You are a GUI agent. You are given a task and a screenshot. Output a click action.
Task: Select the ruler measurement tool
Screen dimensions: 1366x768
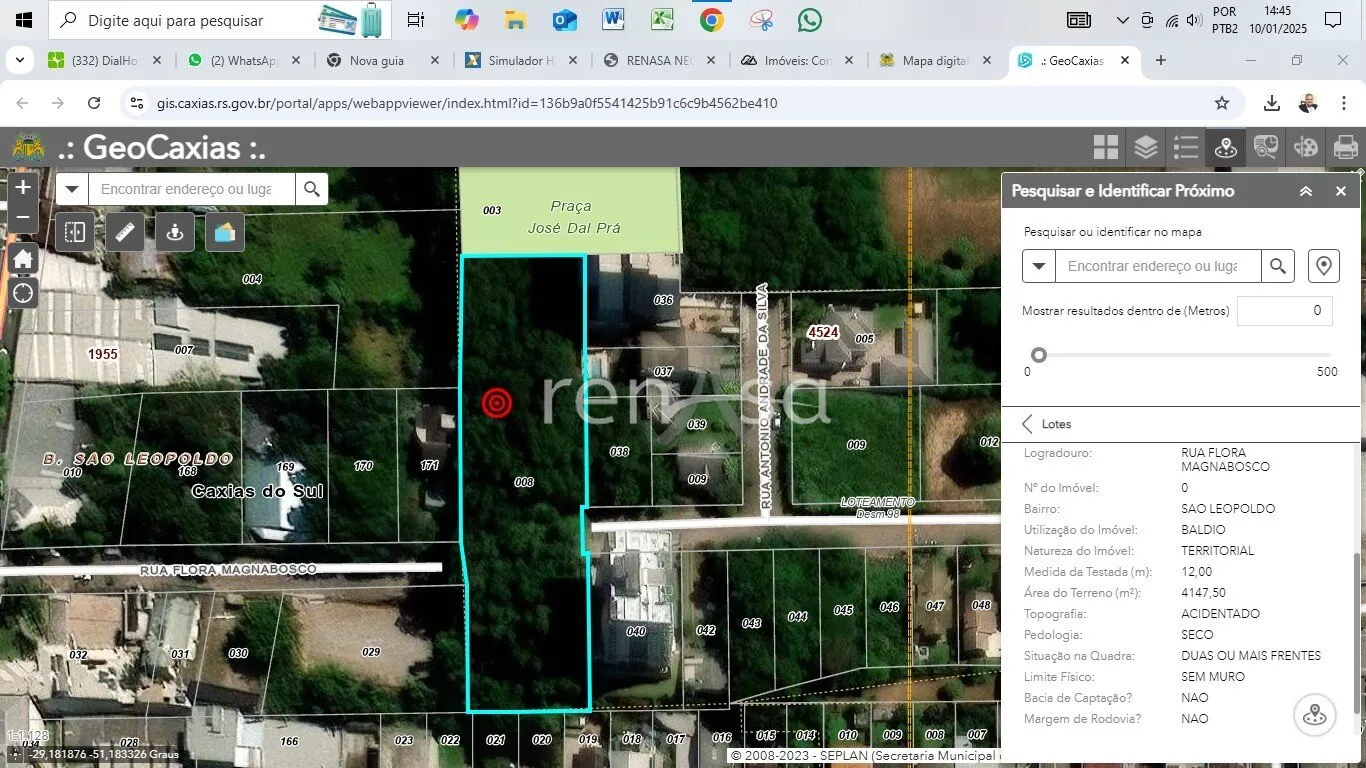pos(125,232)
